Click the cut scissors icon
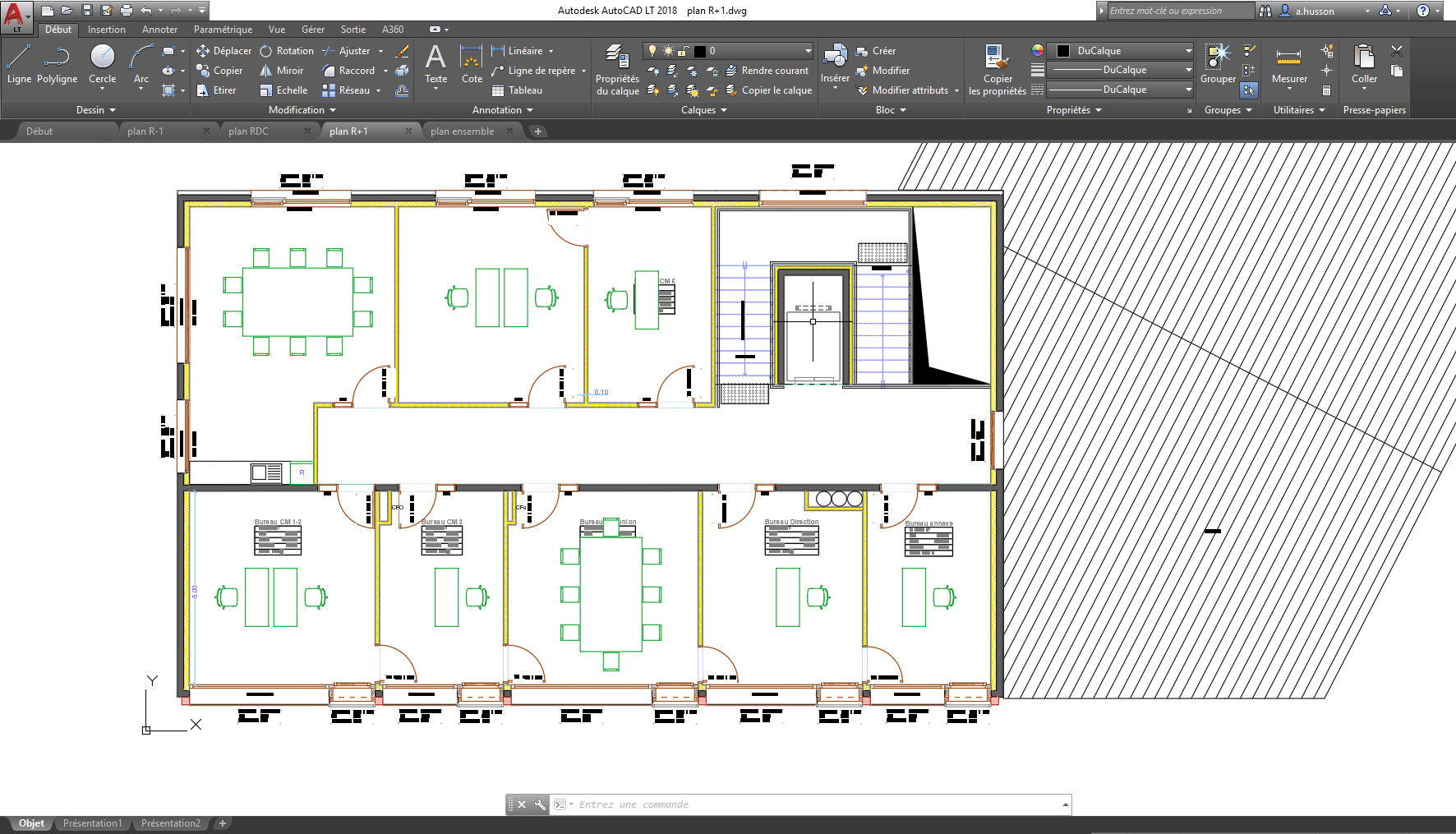The image size is (1456, 834). tap(1397, 51)
